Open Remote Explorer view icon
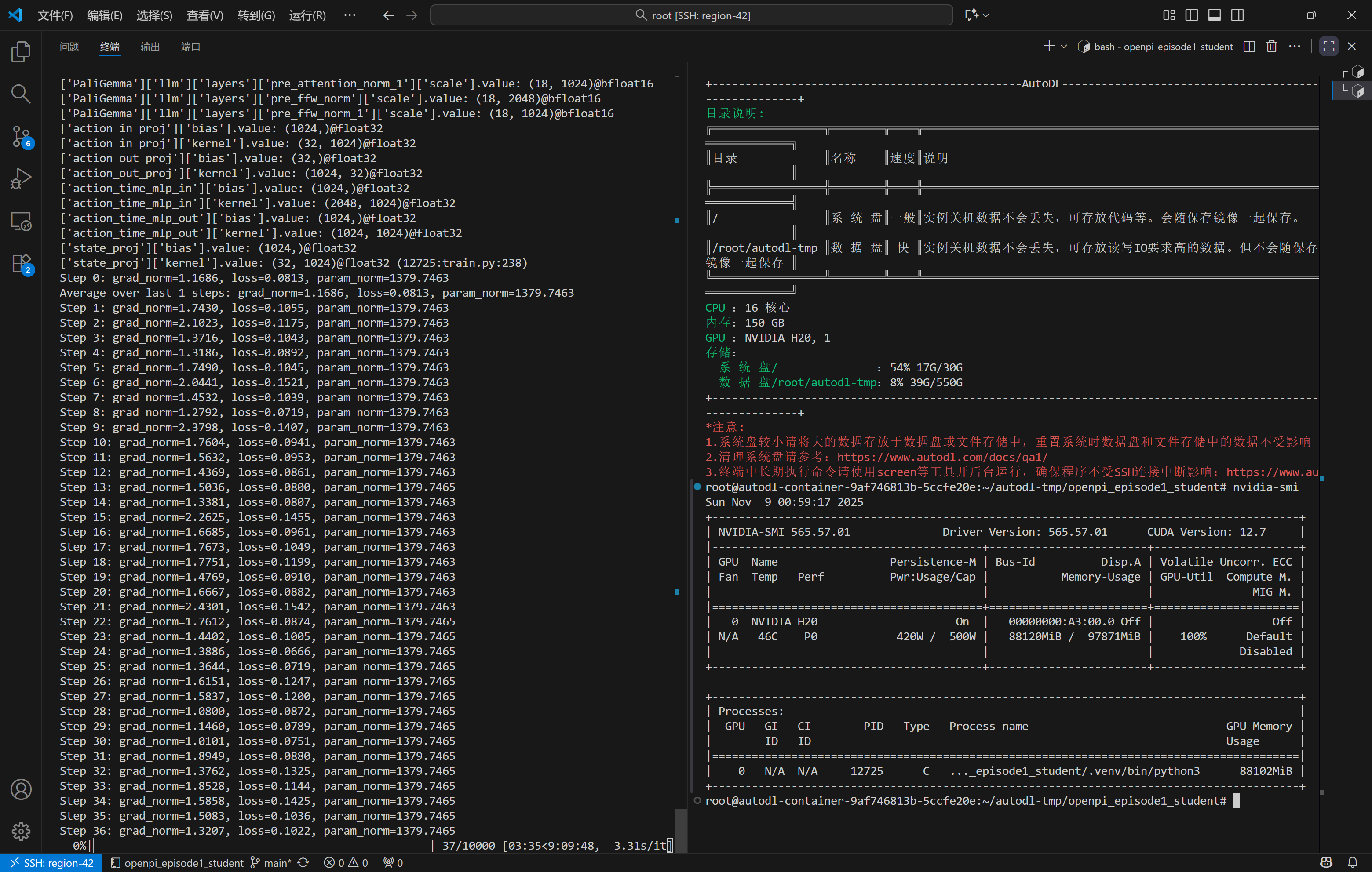Image resolution: width=1372 pixels, height=872 pixels. tap(21, 221)
